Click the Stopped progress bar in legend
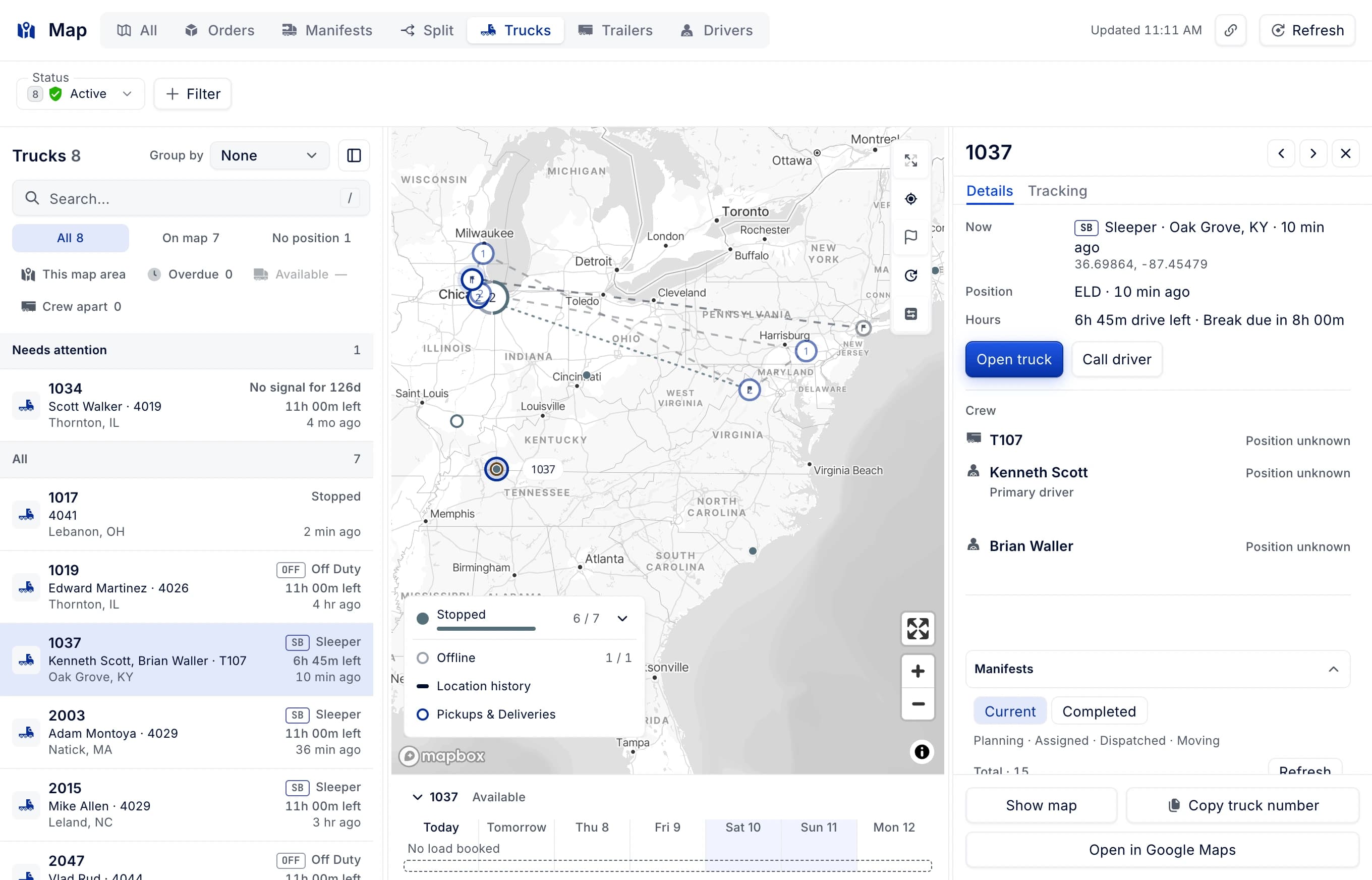This screenshot has height=880, width=1372. pos(486,629)
